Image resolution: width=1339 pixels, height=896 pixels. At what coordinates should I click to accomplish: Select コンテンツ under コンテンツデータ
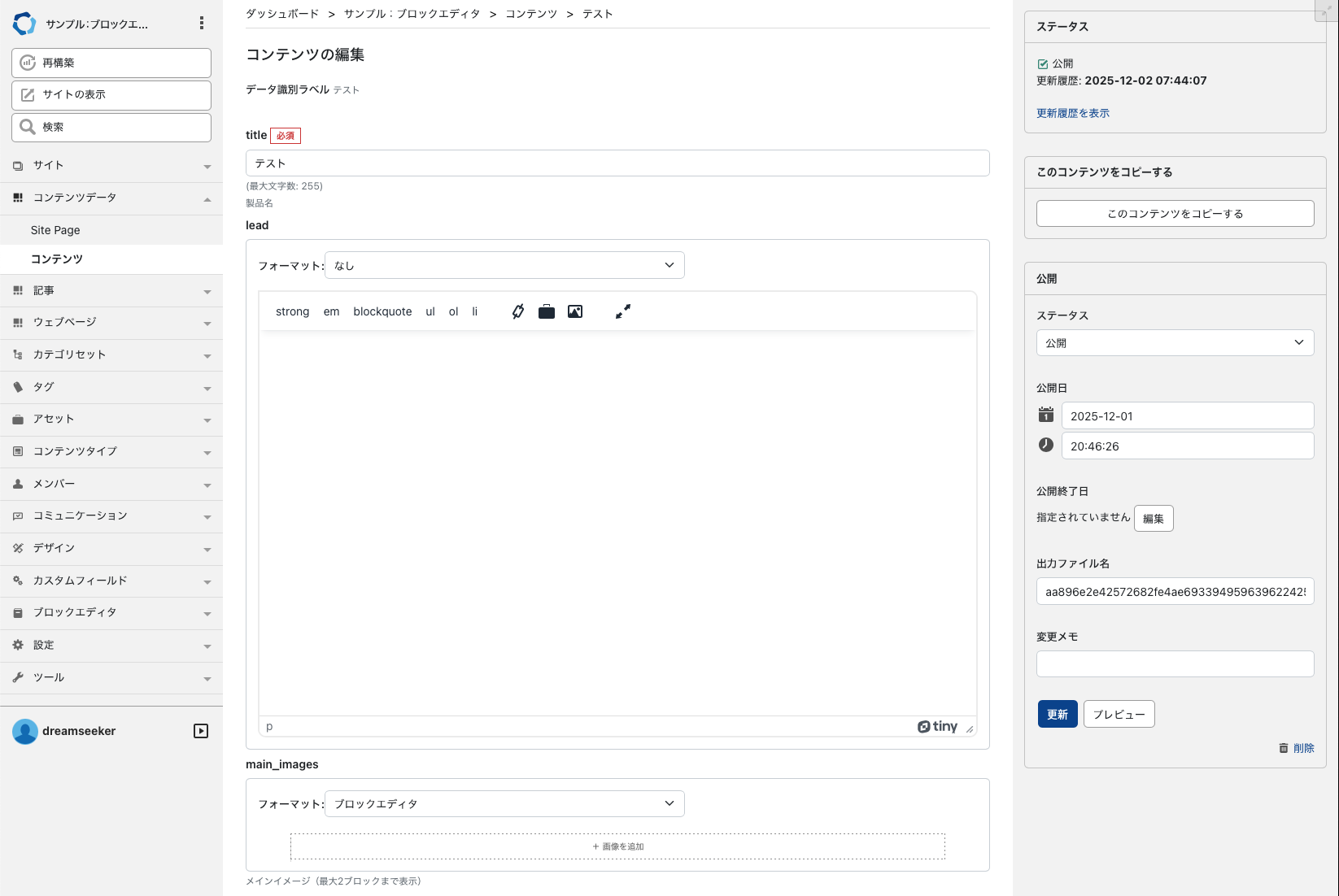point(56,259)
